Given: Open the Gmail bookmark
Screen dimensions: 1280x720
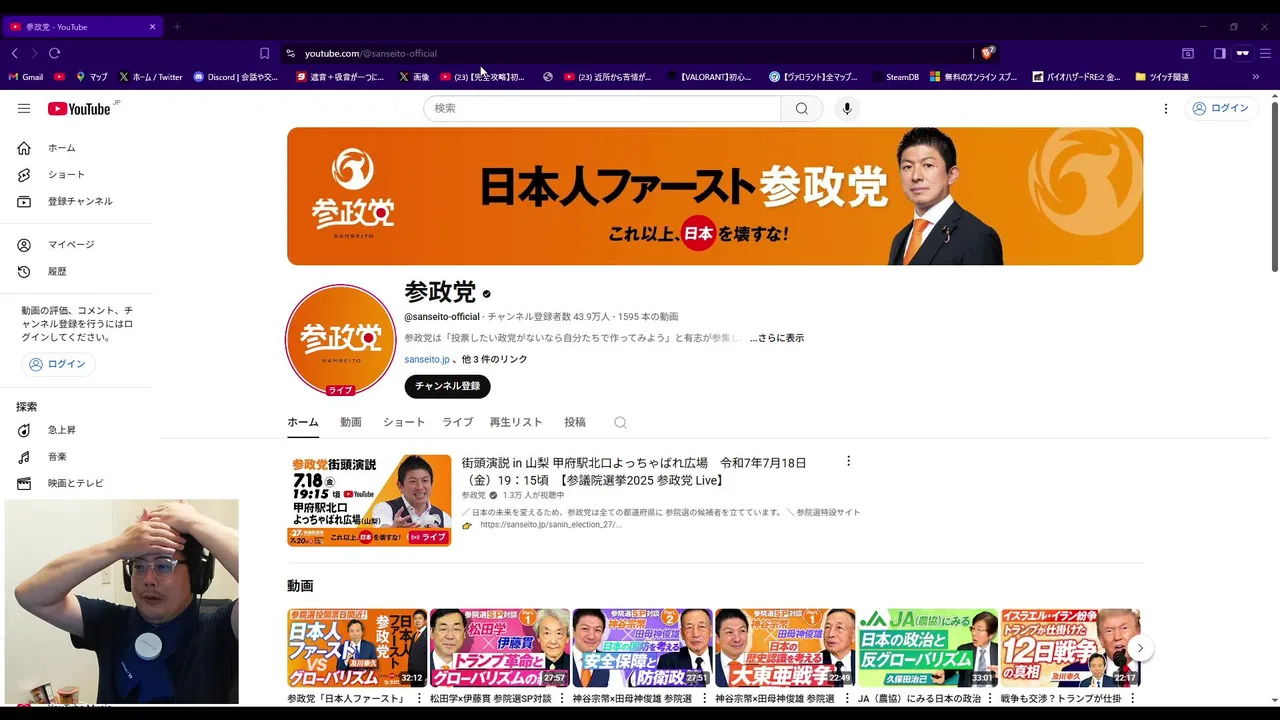Looking at the screenshot, I should pyautogui.click(x=26, y=77).
